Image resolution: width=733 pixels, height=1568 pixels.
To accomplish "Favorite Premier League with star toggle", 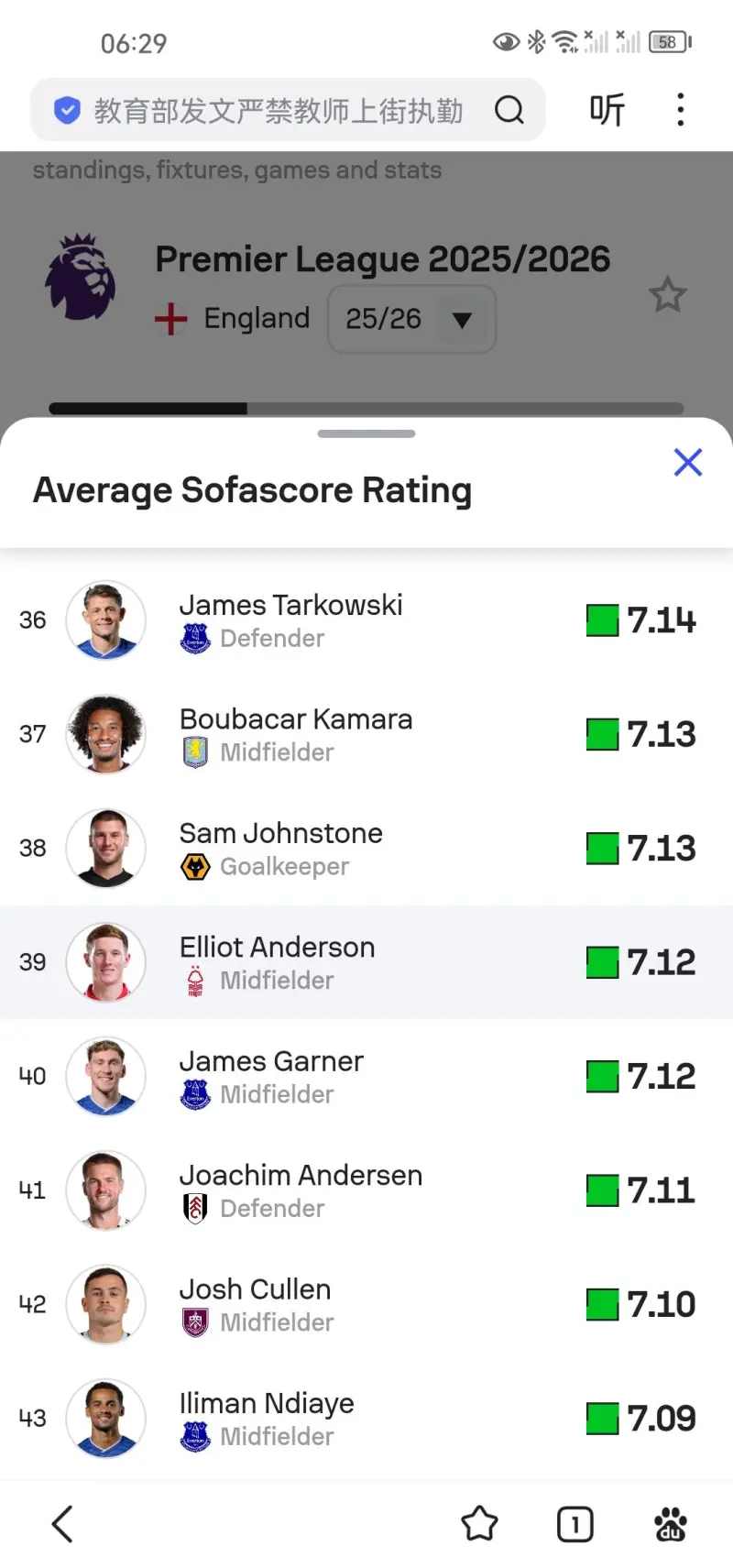I will (667, 295).
